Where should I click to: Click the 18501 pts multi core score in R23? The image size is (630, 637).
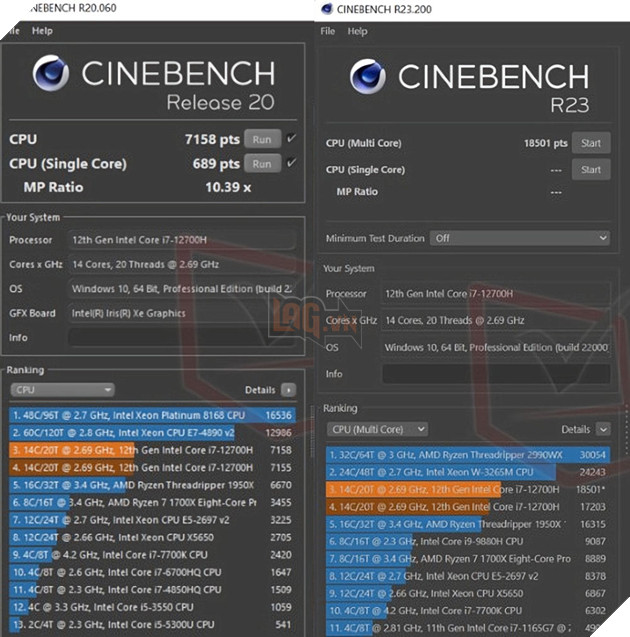[x=546, y=143]
